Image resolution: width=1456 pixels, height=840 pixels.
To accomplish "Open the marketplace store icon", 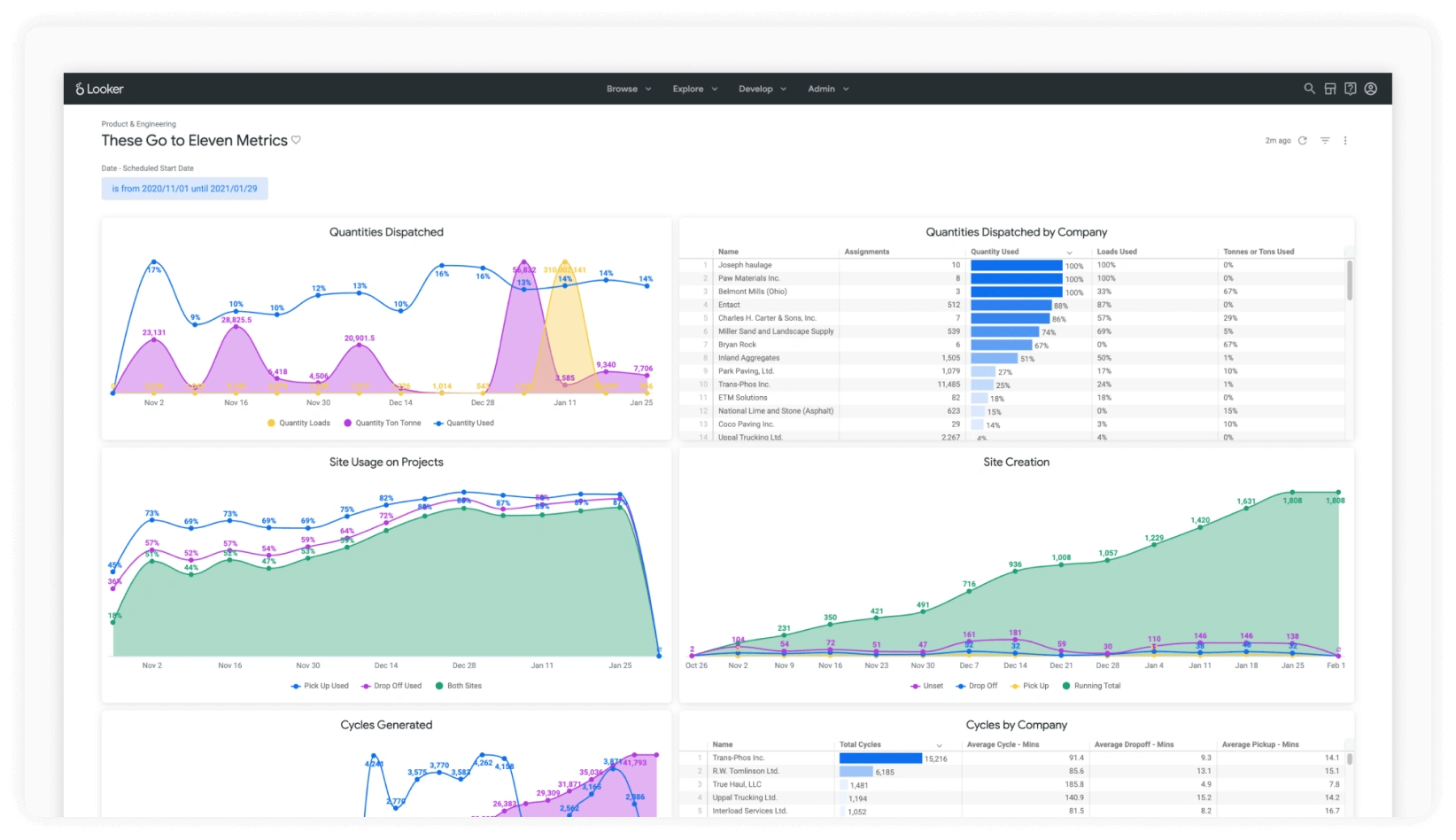I will (1329, 89).
